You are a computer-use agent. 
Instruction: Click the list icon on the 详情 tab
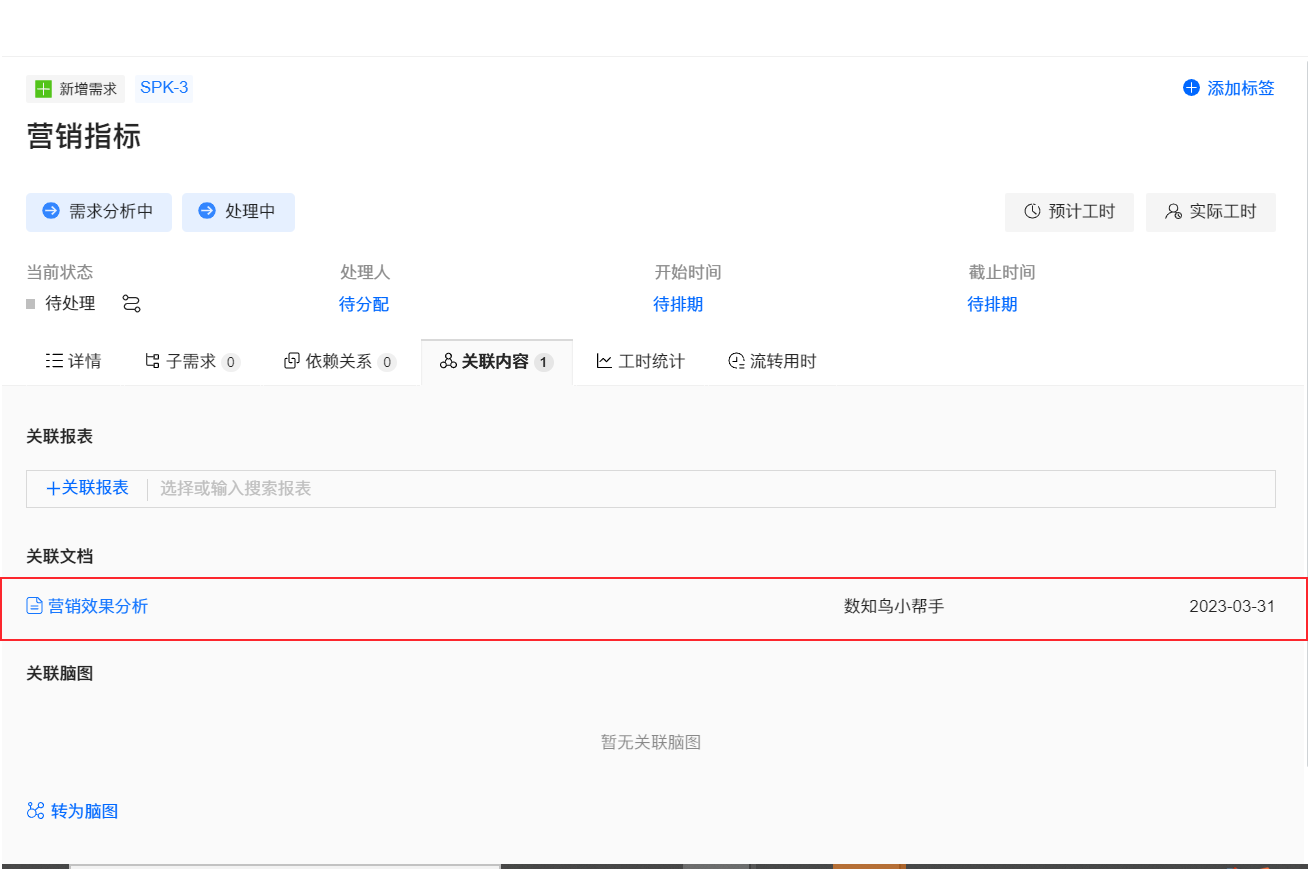[x=55, y=361]
